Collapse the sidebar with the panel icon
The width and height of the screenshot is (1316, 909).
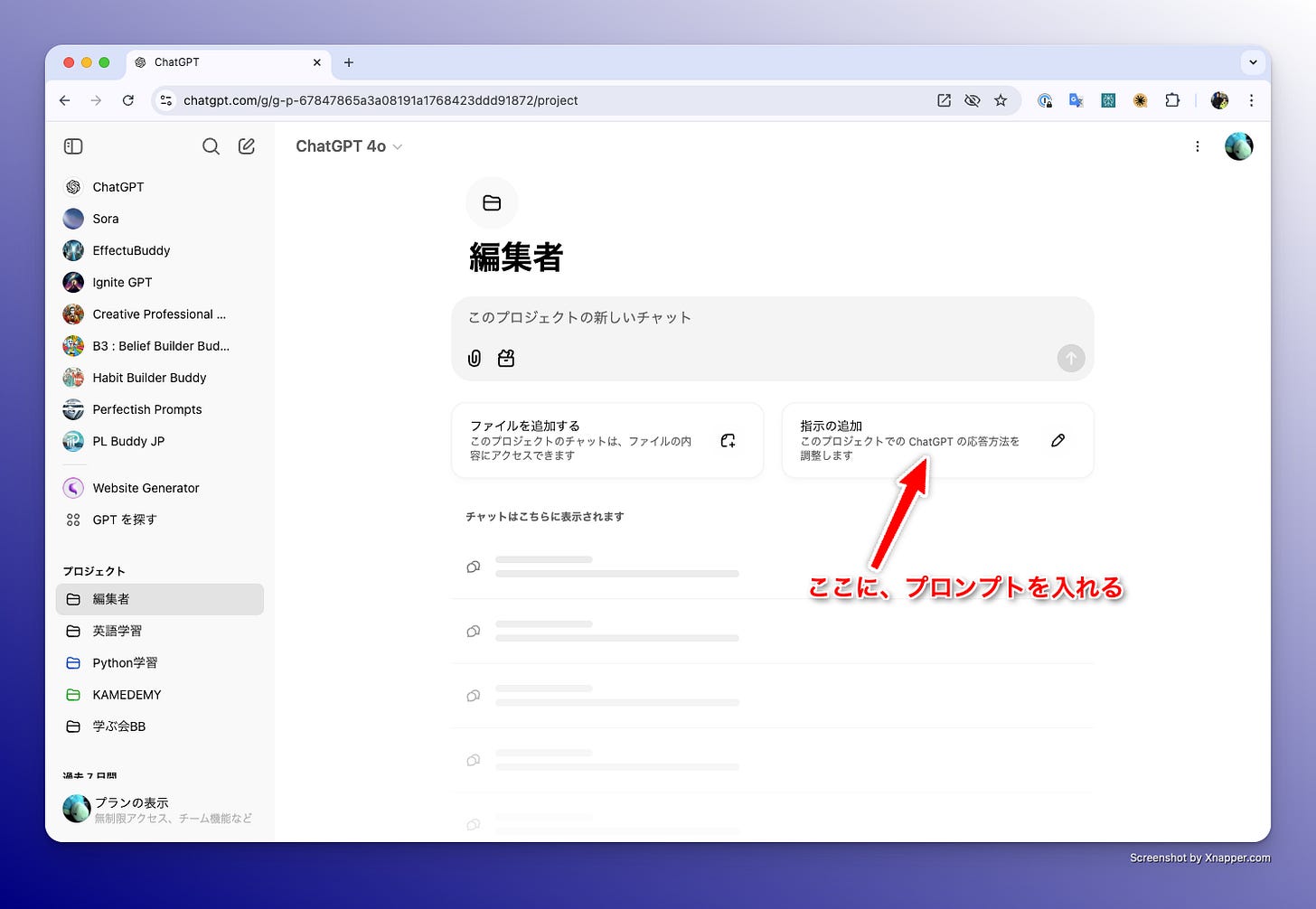pos(73,146)
